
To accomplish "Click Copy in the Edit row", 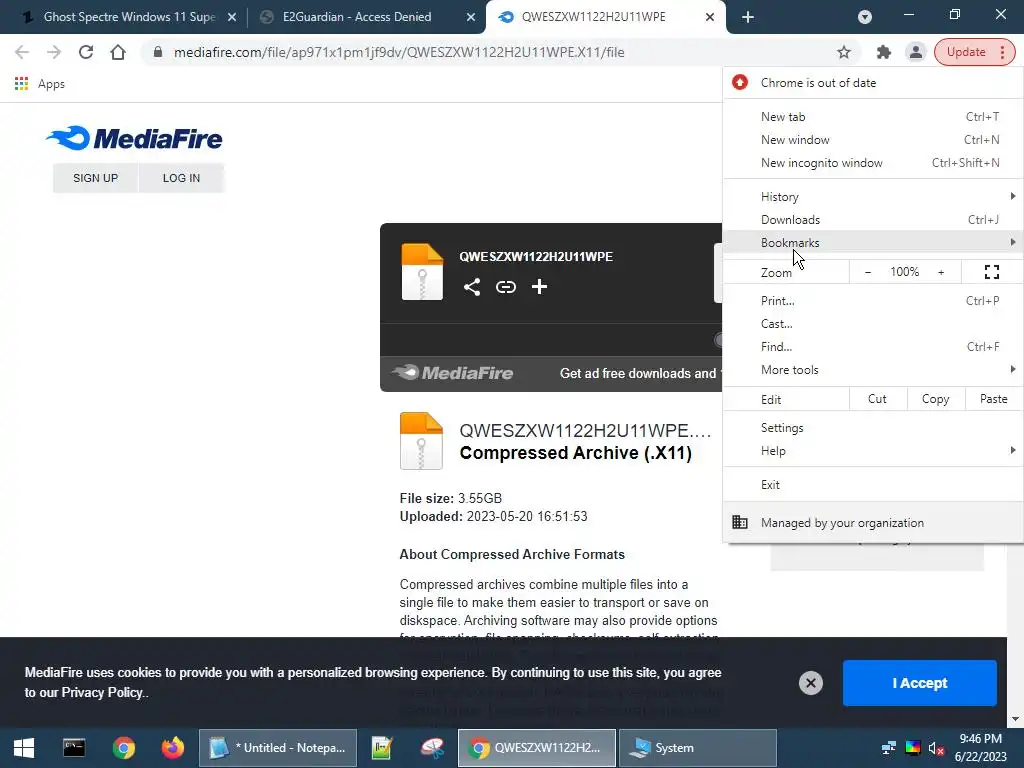I will click(x=935, y=399).
